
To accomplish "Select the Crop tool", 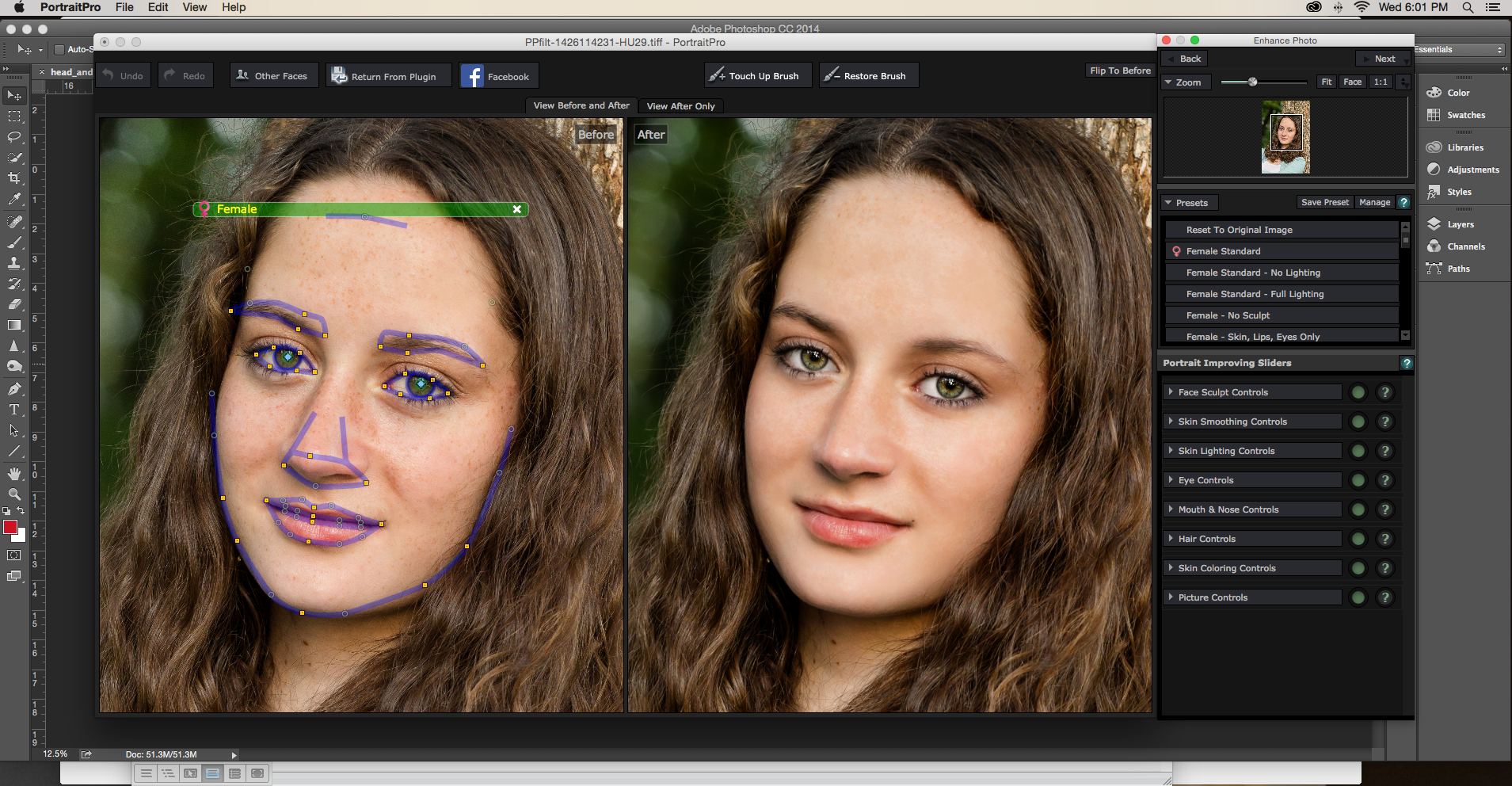I will 14,178.
